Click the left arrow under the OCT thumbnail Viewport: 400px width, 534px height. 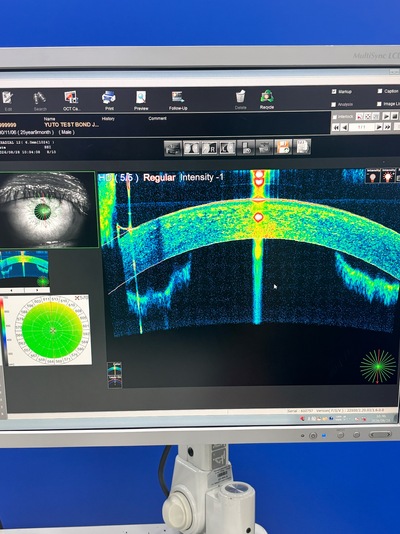pos(12,290)
